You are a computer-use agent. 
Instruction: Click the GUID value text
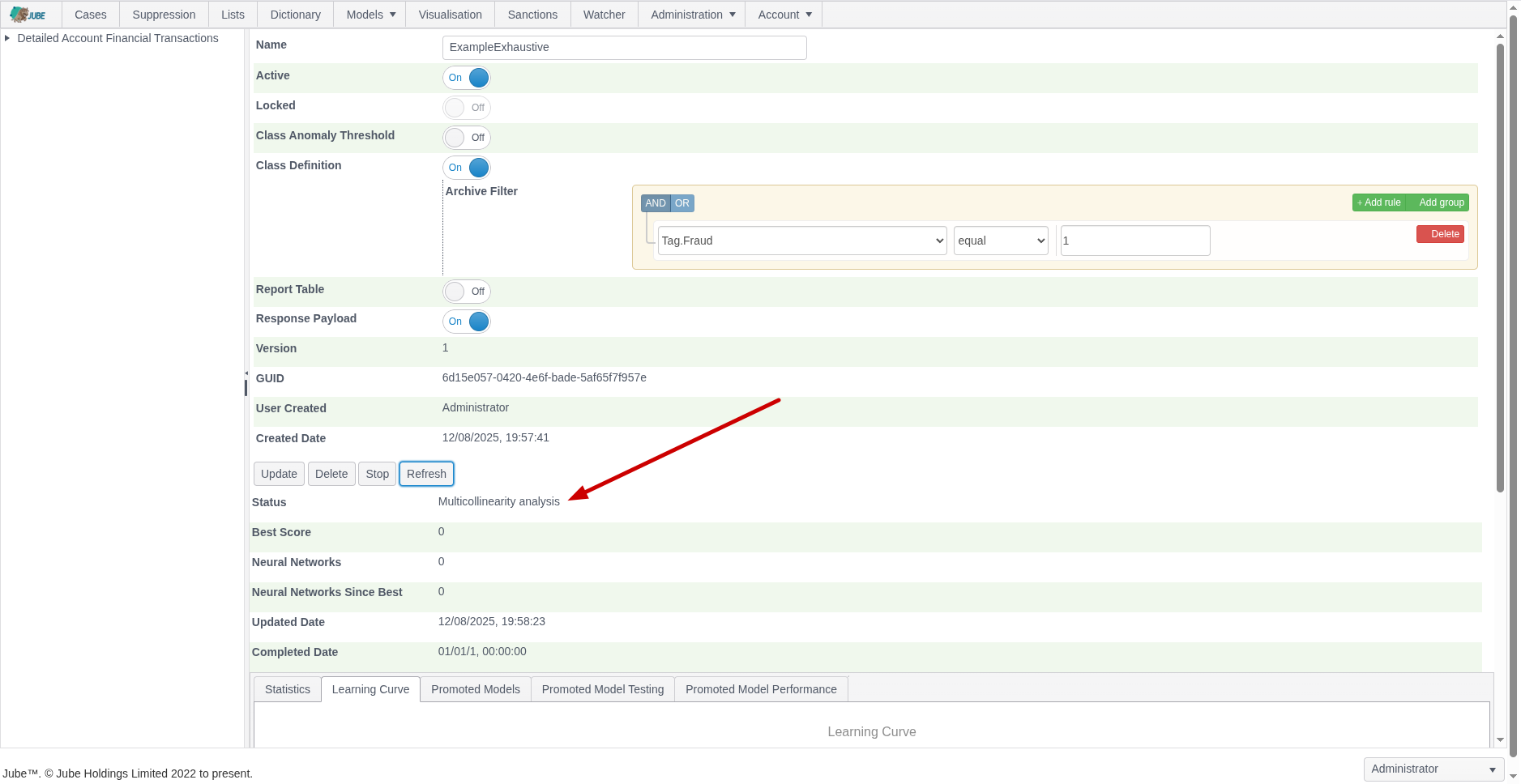coord(545,377)
